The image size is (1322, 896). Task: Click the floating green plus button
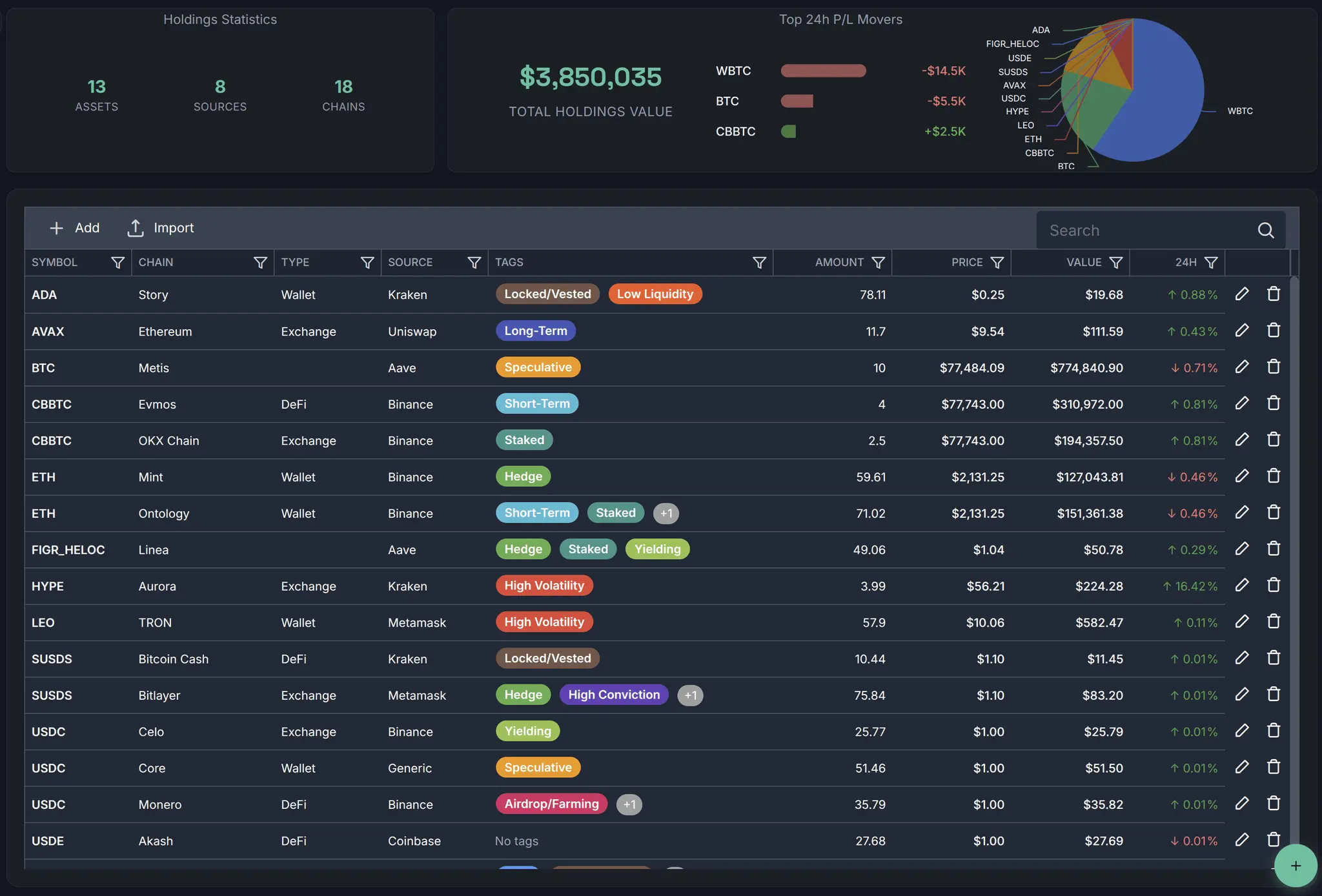point(1296,866)
